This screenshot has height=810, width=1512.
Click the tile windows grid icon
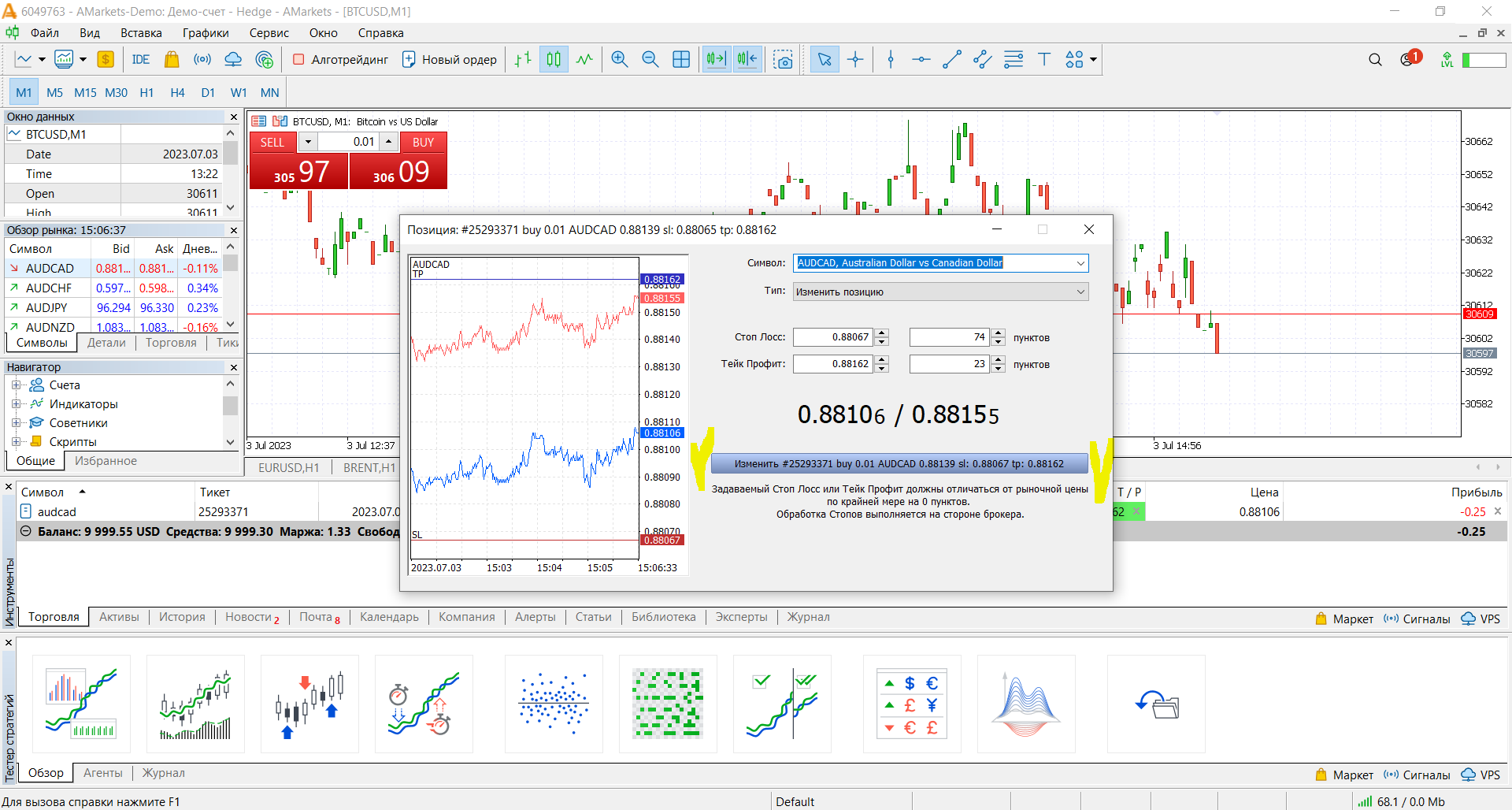pos(681,60)
